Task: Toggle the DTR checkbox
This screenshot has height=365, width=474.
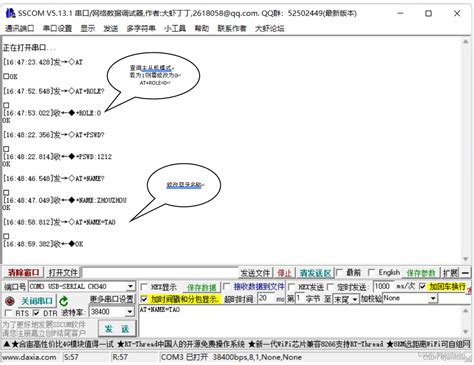Action: (x=36, y=313)
